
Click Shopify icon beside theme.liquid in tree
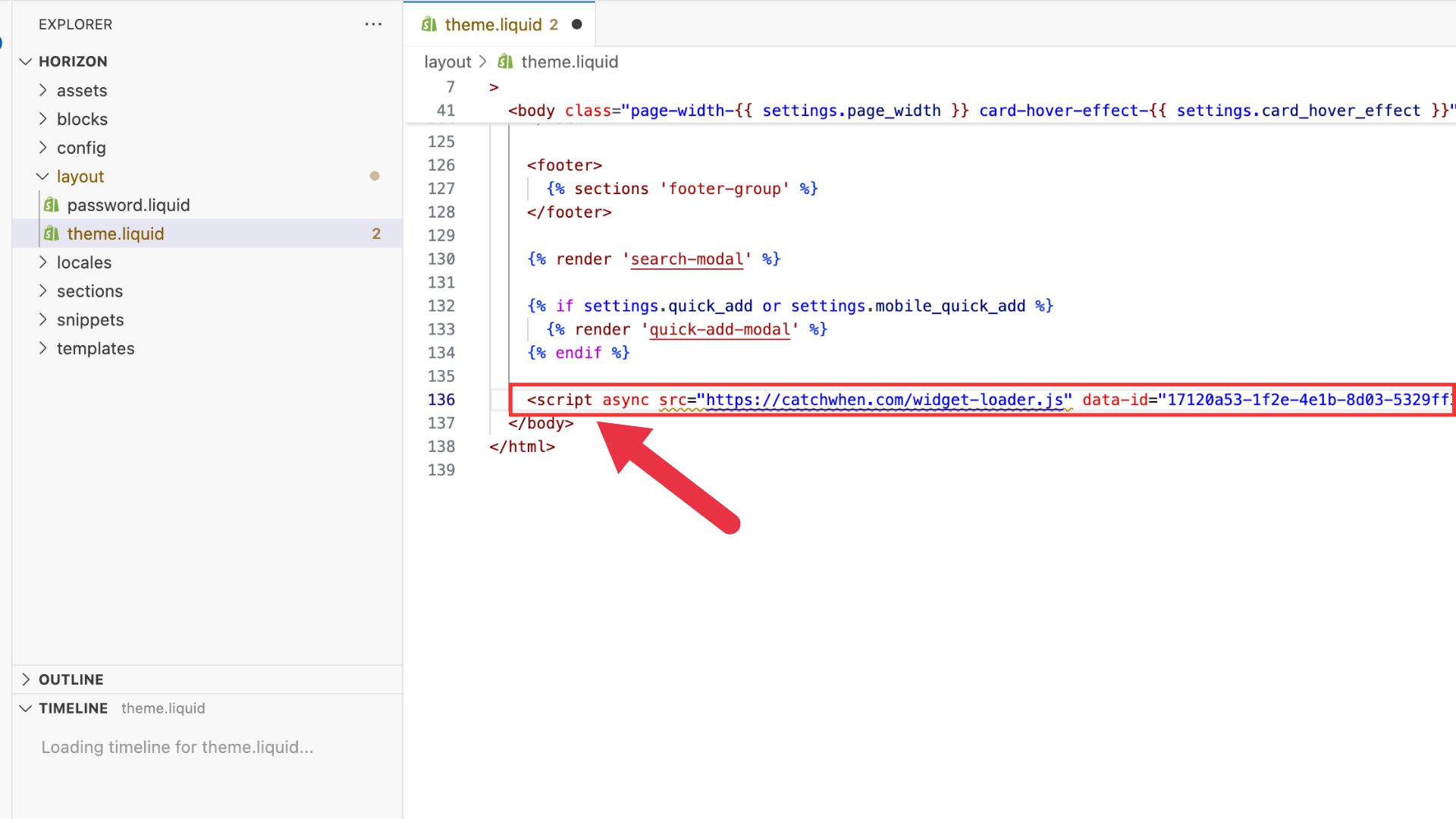pyautogui.click(x=52, y=234)
